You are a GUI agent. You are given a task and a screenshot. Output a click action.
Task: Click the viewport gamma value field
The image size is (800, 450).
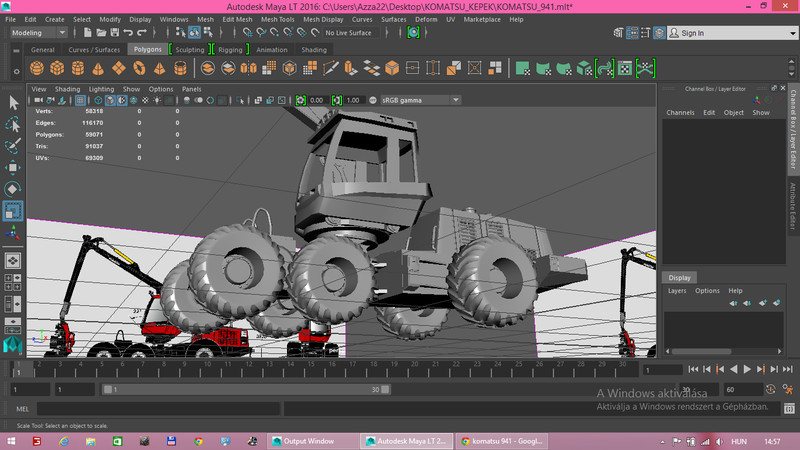(x=353, y=101)
